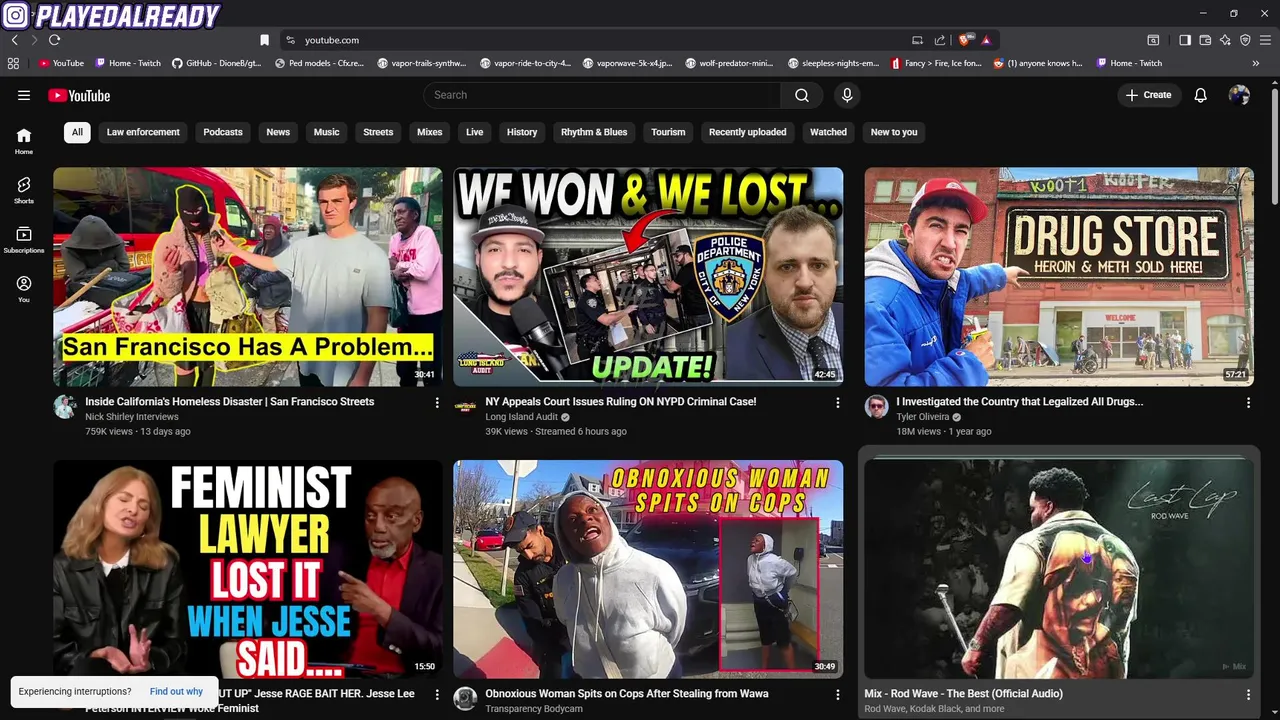Viewport: 1280px width, 720px height.
Task: Click the share icon in the address bar
Action: (x=940, y=40)
